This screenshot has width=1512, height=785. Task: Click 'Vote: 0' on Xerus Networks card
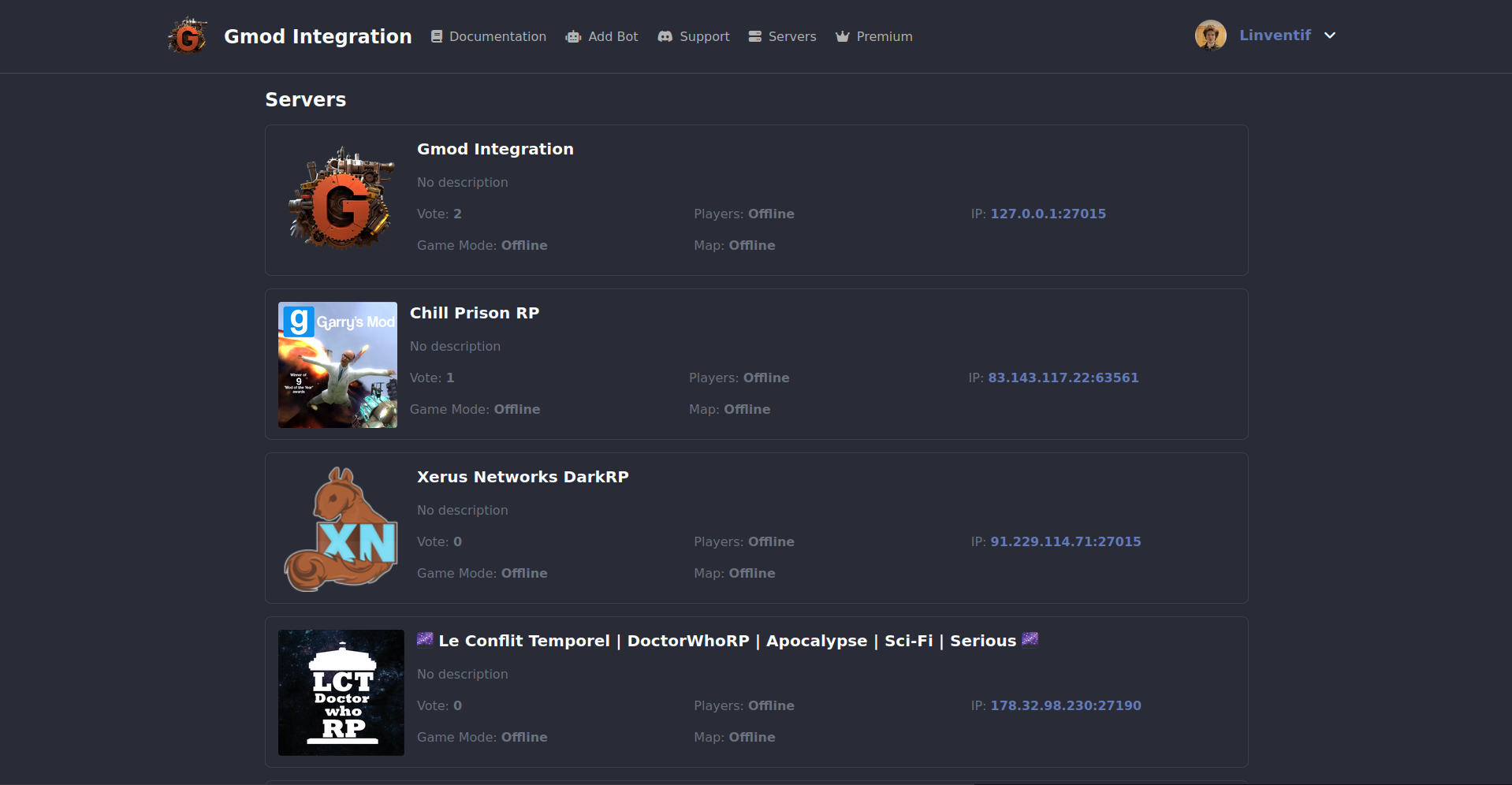coord(439,541)
